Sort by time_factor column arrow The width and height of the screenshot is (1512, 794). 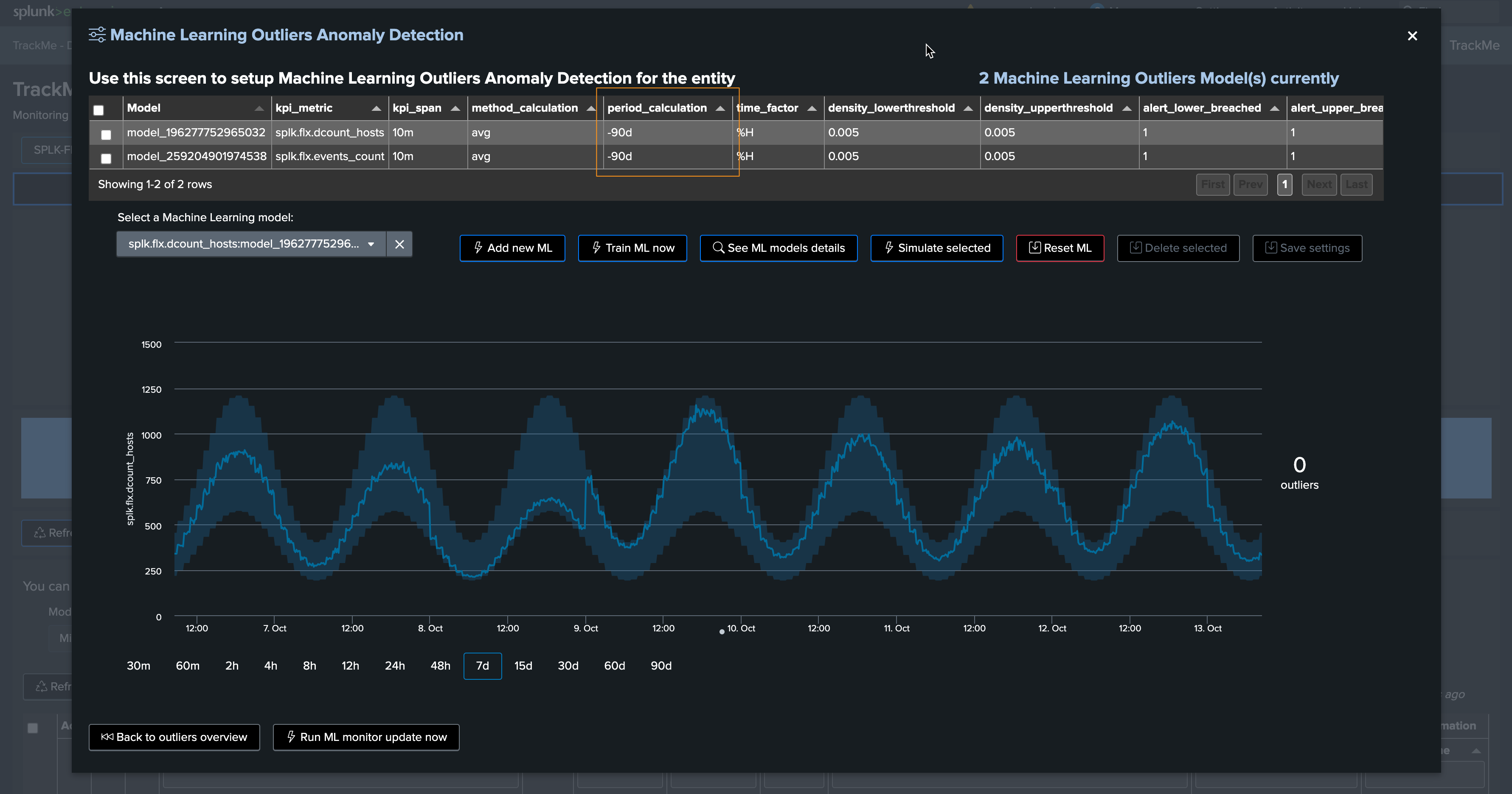[x=812, y=108]
